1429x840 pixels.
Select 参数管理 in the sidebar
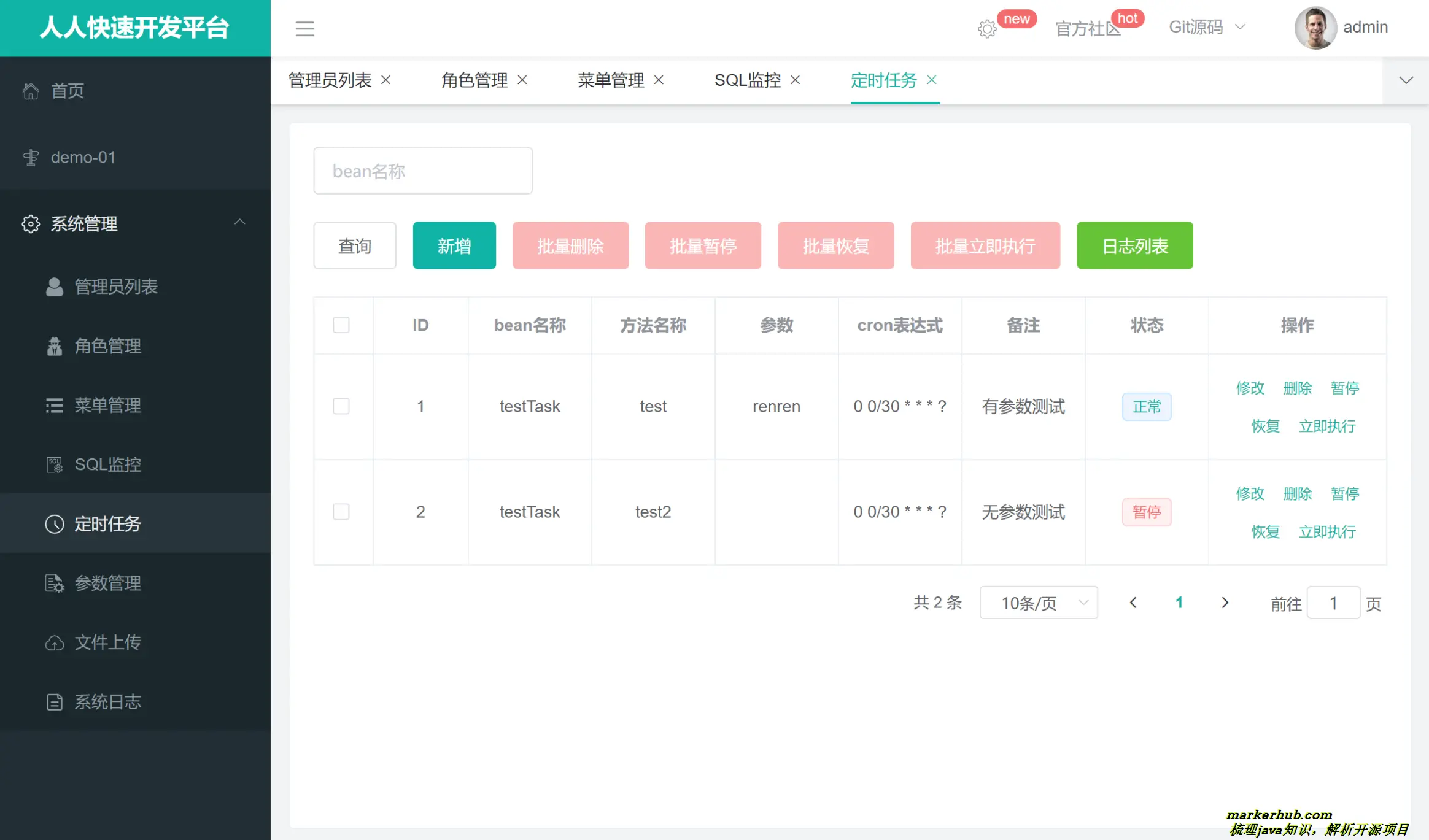click(x=108, y=583)
